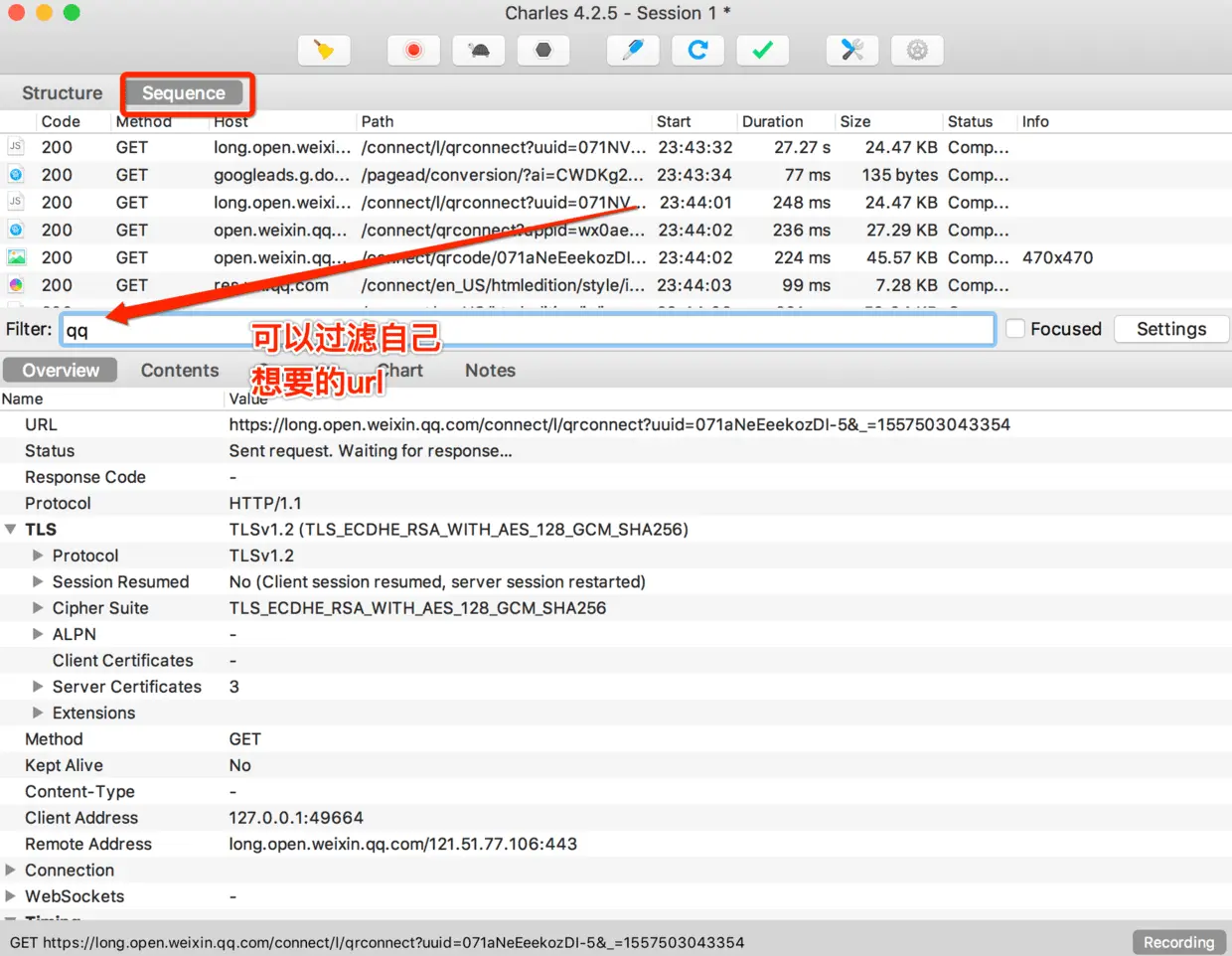This screenshot has height=956, width=1232.
Task: Click the 135 bytes size cell
Action: [899, 175]
